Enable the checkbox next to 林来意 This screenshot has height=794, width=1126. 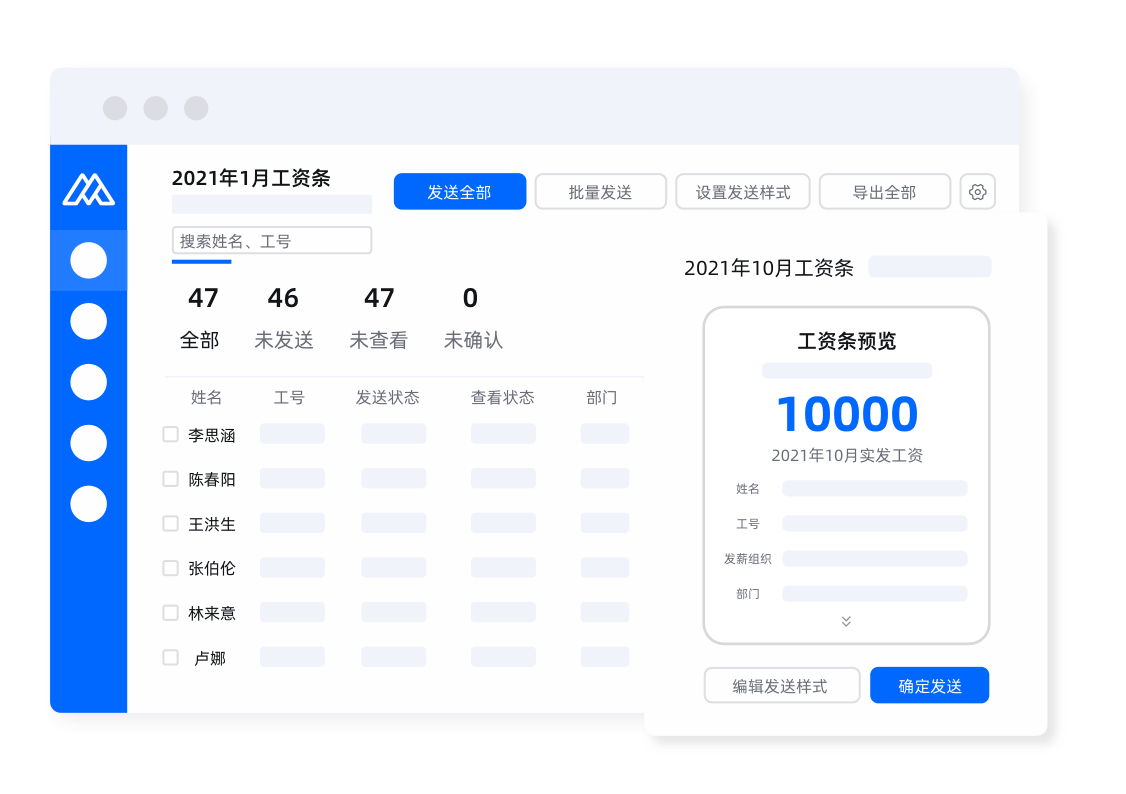[x=170, y=612]
